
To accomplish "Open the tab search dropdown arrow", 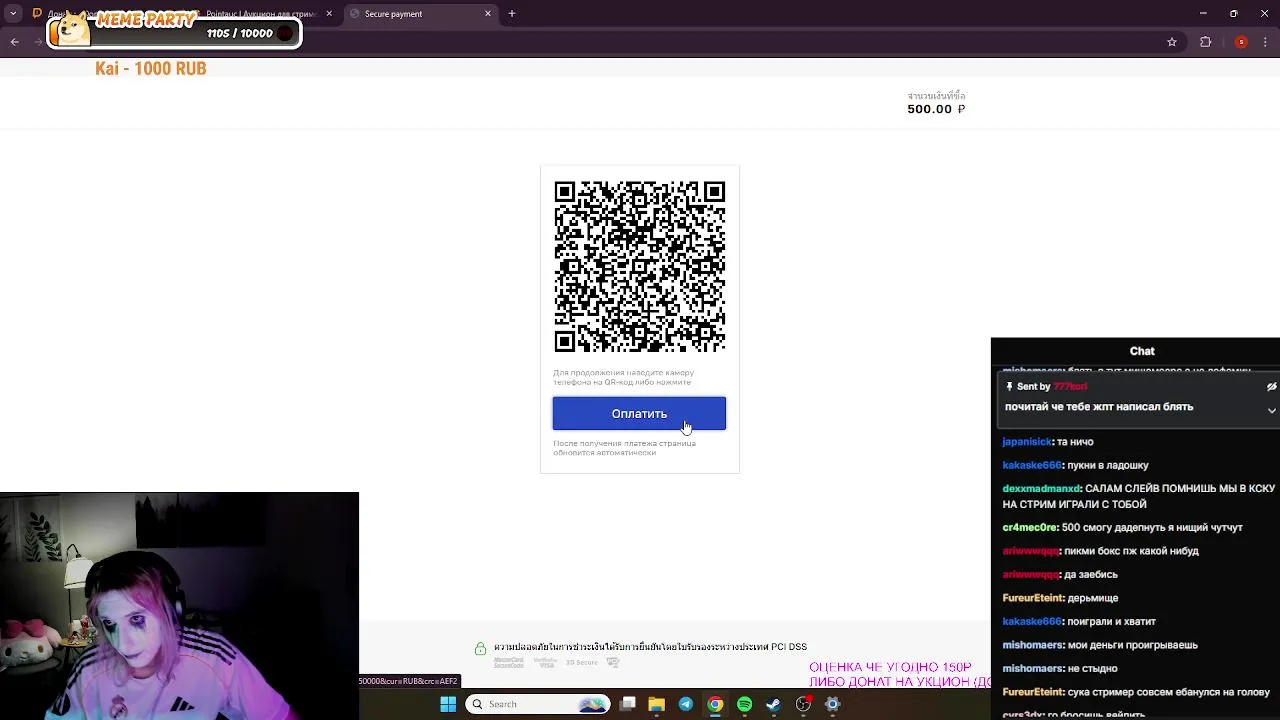I will 13,13.
